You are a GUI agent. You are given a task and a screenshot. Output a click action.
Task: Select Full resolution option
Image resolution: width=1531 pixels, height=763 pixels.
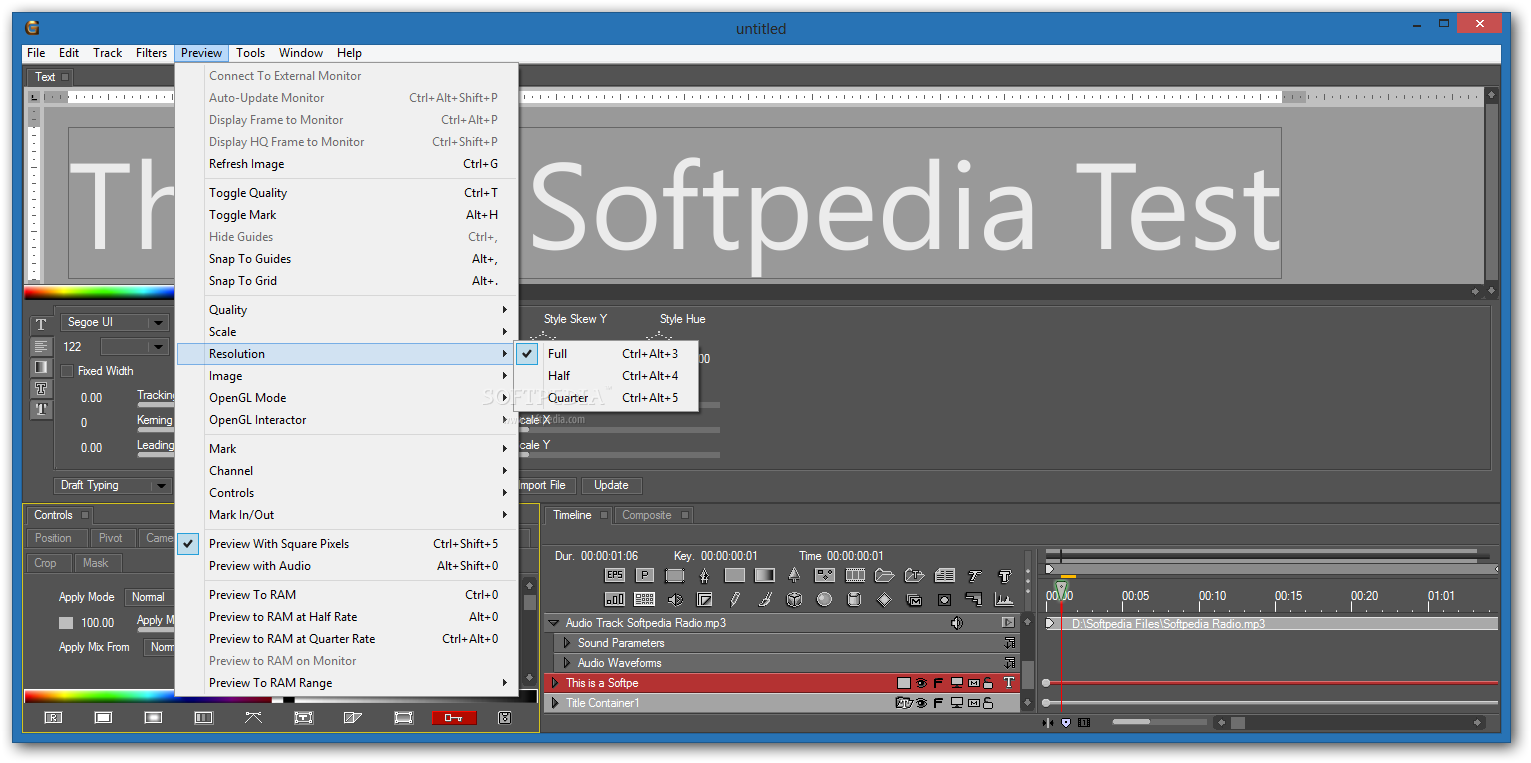pos(606,354)
